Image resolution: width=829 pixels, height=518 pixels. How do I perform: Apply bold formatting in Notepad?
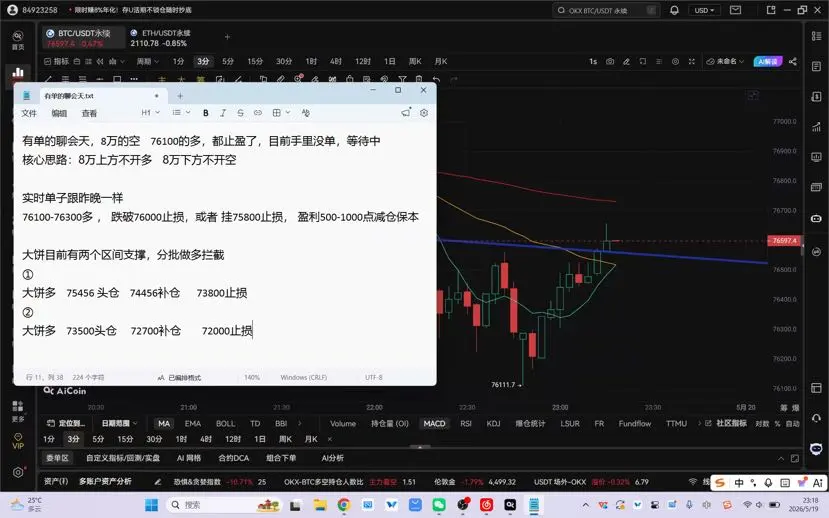click(206, 113)
